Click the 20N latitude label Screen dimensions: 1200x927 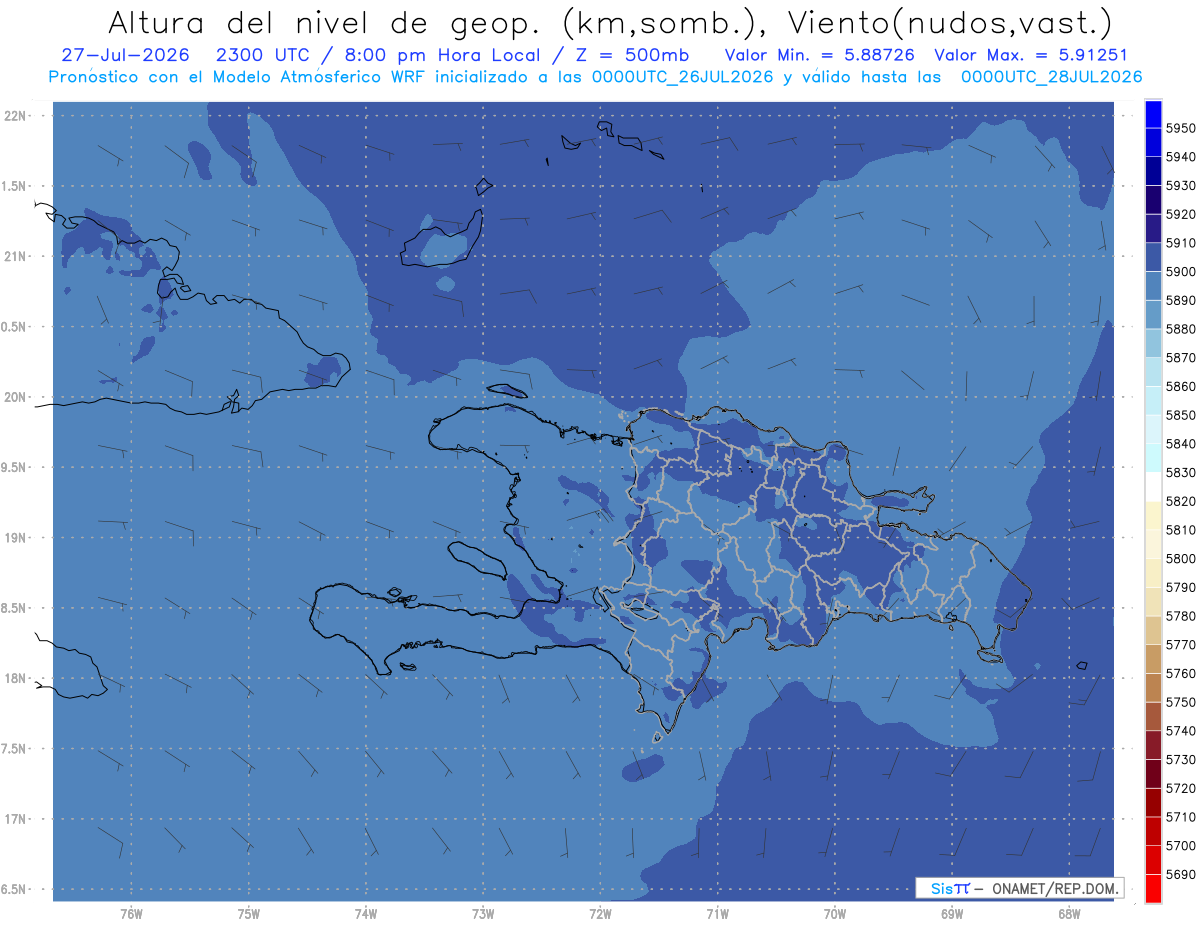(x=15, y=397)
